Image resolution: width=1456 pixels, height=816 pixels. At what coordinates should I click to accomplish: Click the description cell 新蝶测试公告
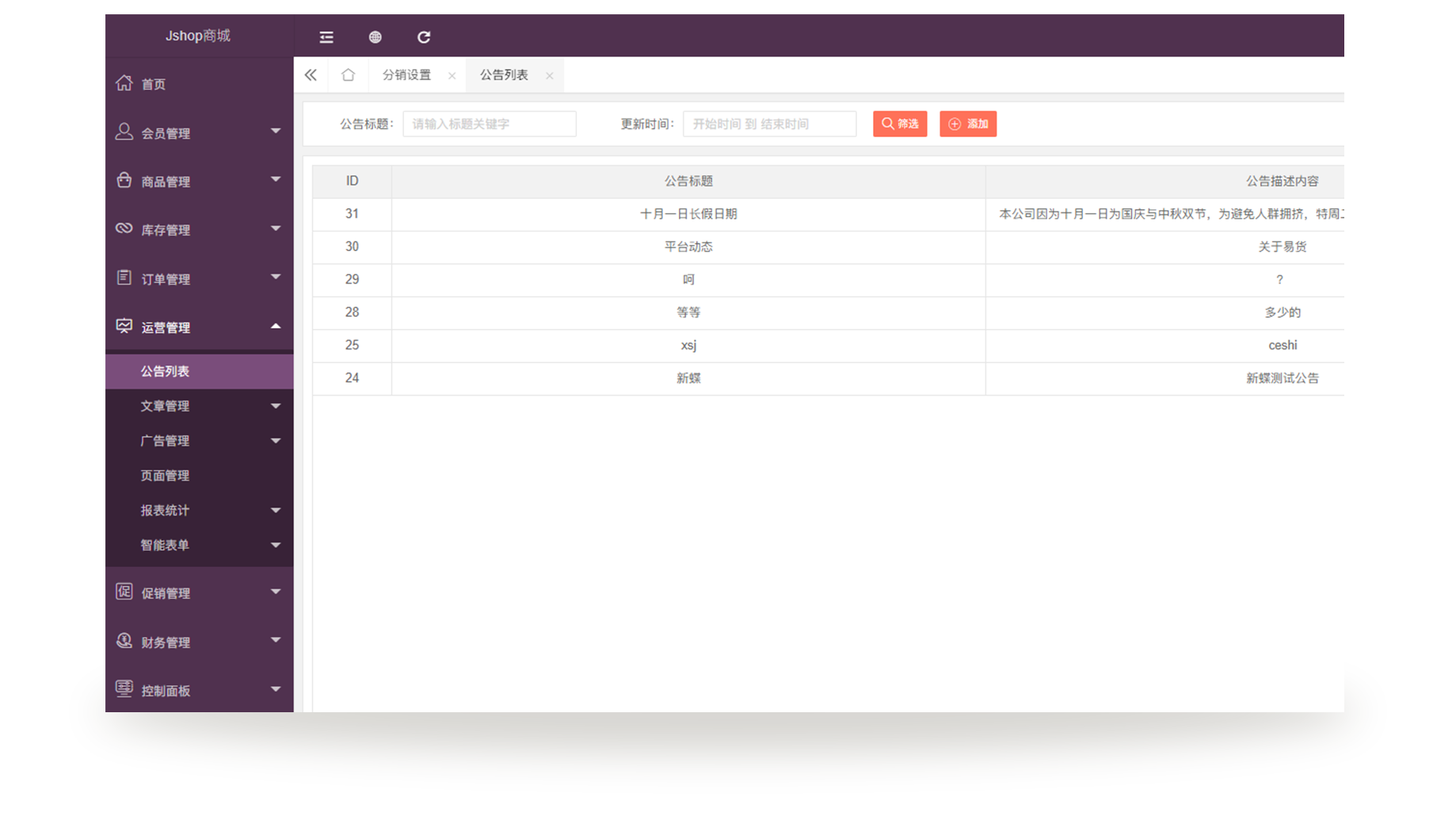[x=1282, y=379]
